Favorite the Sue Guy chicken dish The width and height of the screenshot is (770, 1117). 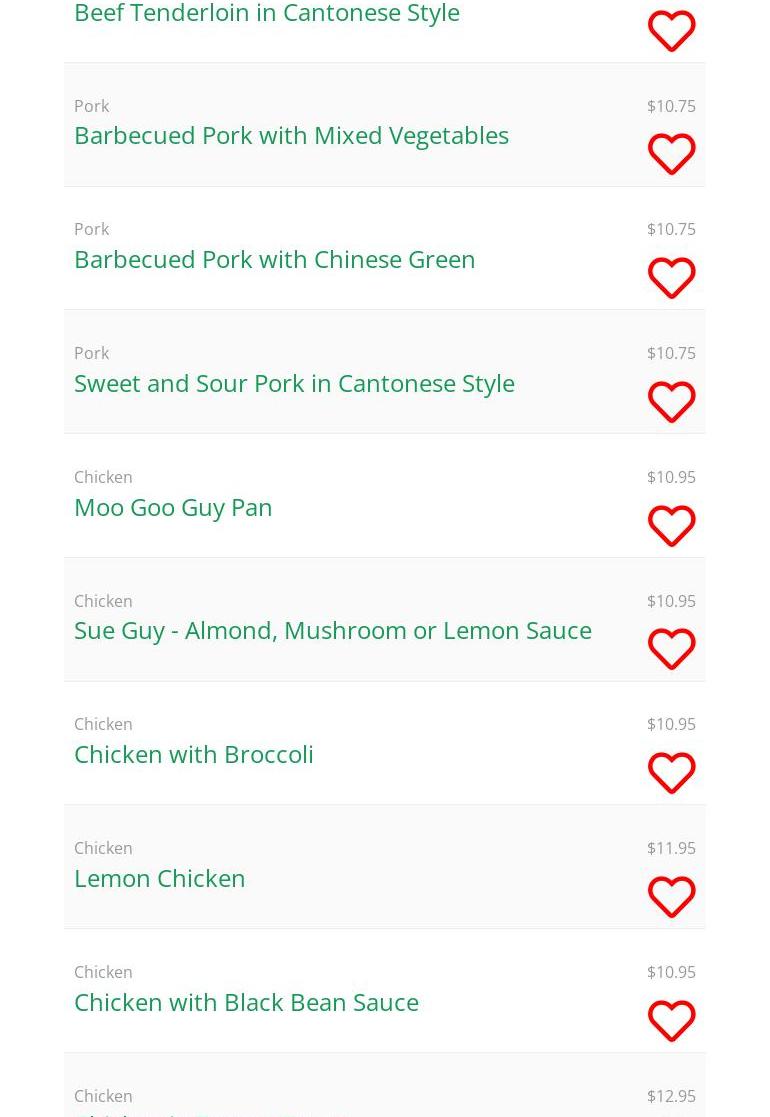(x=671, y=649)
